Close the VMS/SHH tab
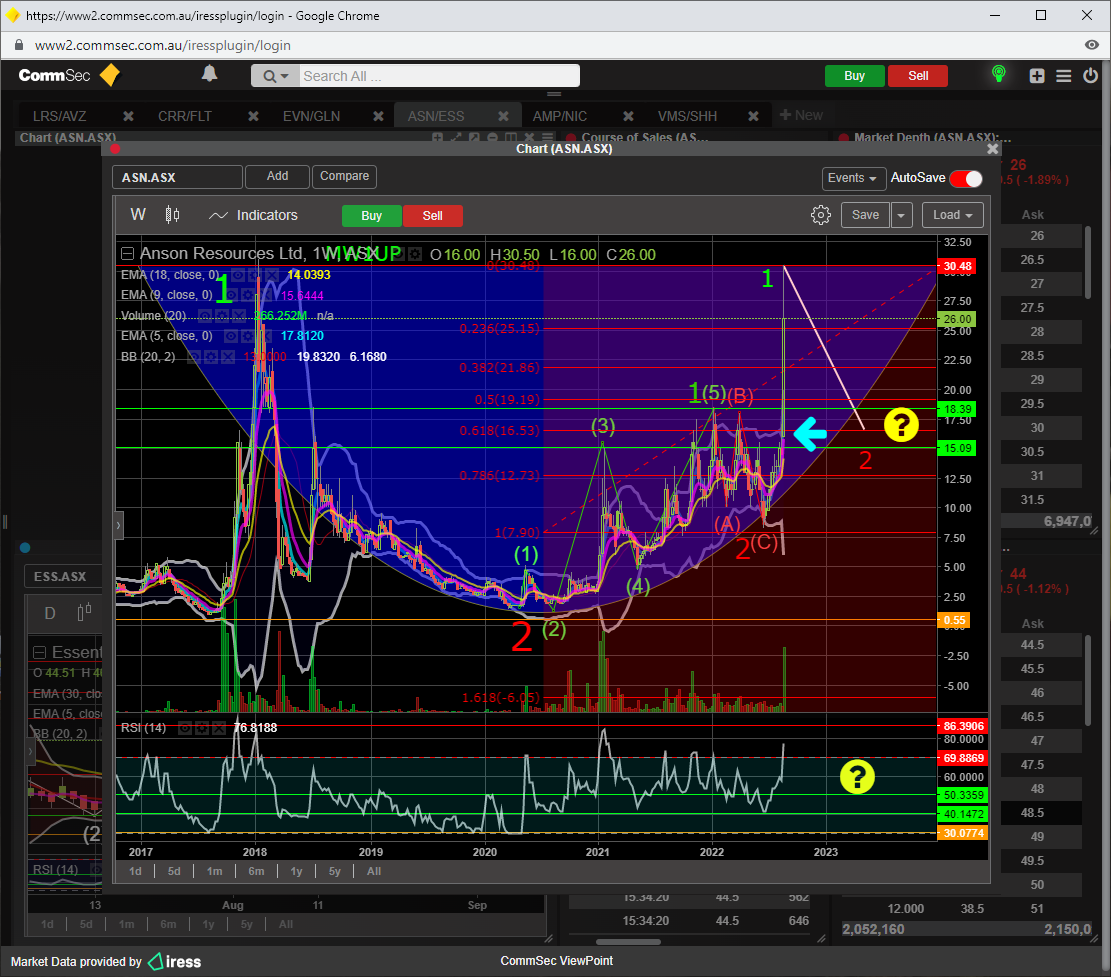The image size is (1111, 977). (x=753, y=116)
